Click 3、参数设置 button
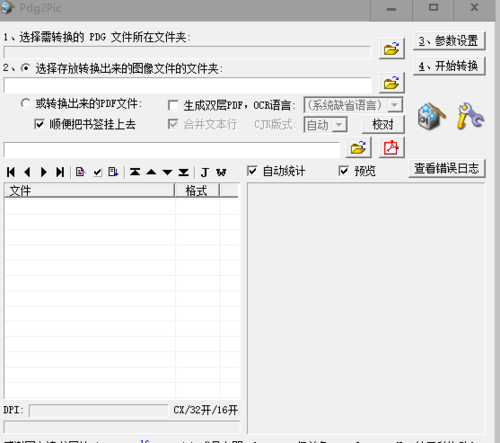Screen dimensions: 500x443 click(449, 41)
